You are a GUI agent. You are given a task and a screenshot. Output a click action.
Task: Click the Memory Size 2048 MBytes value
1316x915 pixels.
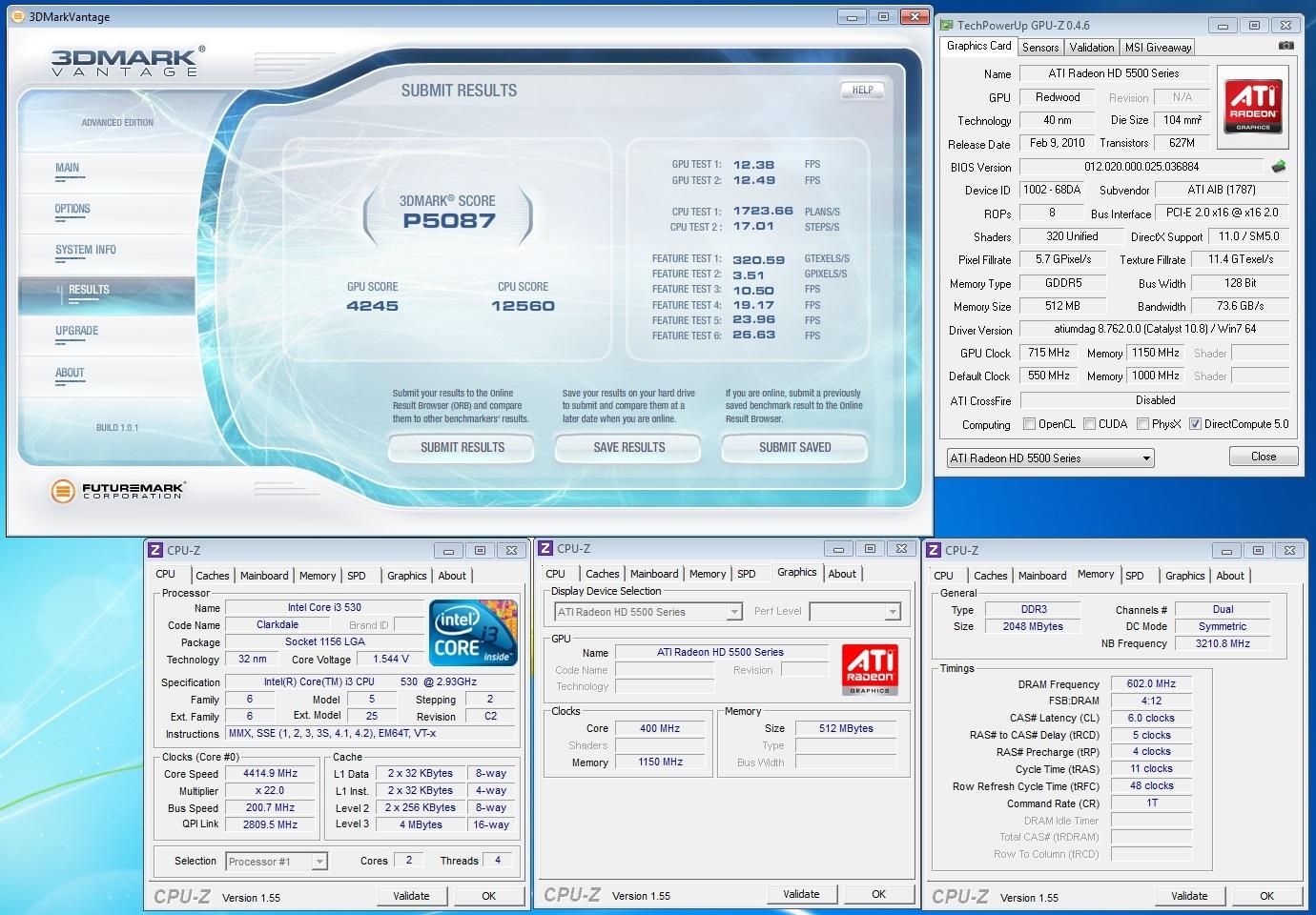(x=1033, y=626)
